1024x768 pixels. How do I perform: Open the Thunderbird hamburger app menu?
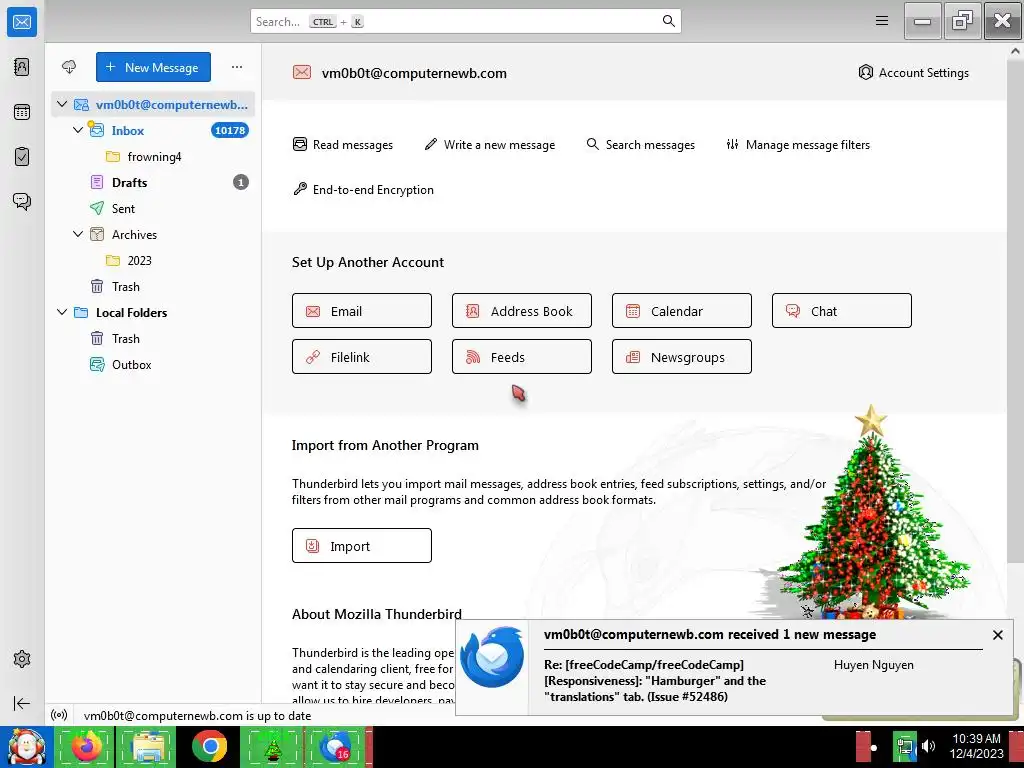click(882, 21)
